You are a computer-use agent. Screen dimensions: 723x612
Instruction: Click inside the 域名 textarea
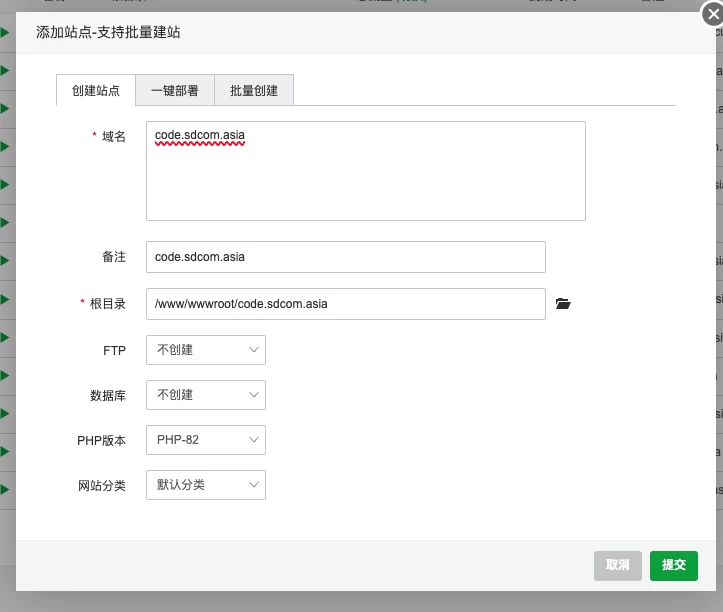[x=366, y=171]
